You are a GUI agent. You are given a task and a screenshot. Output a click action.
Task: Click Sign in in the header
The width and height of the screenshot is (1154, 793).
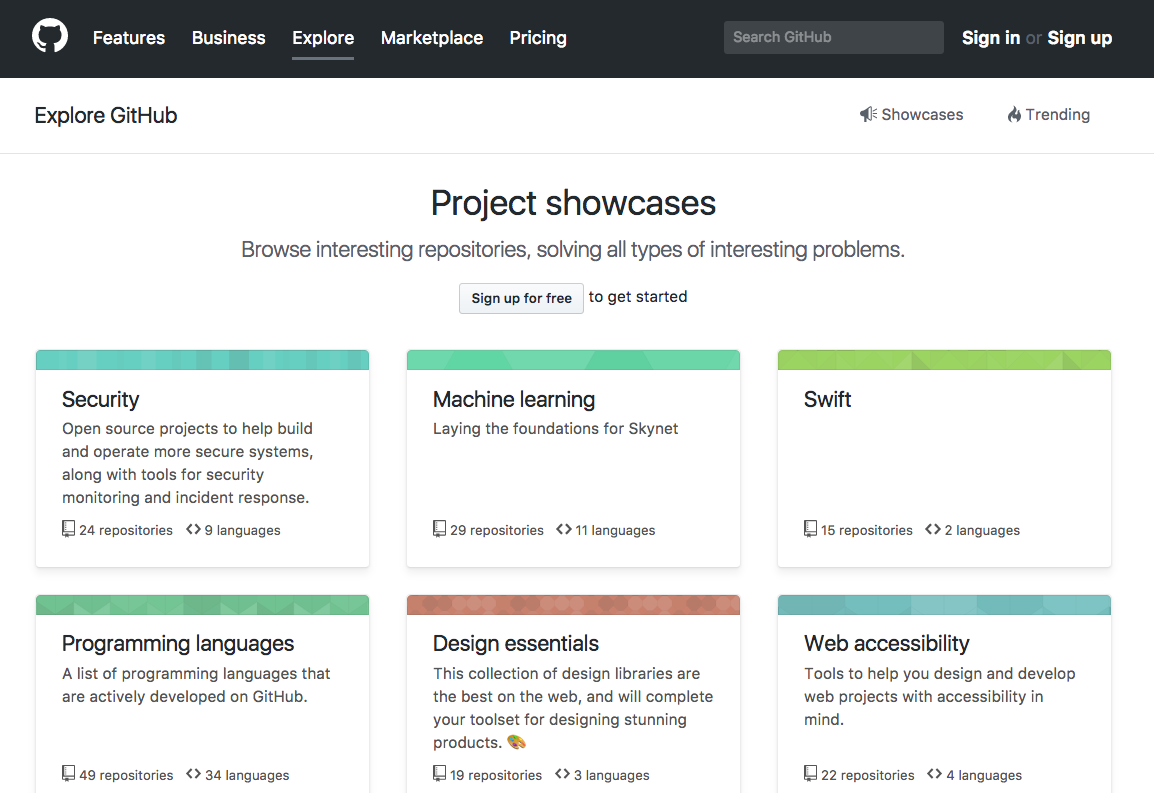[x=991, y=38]
